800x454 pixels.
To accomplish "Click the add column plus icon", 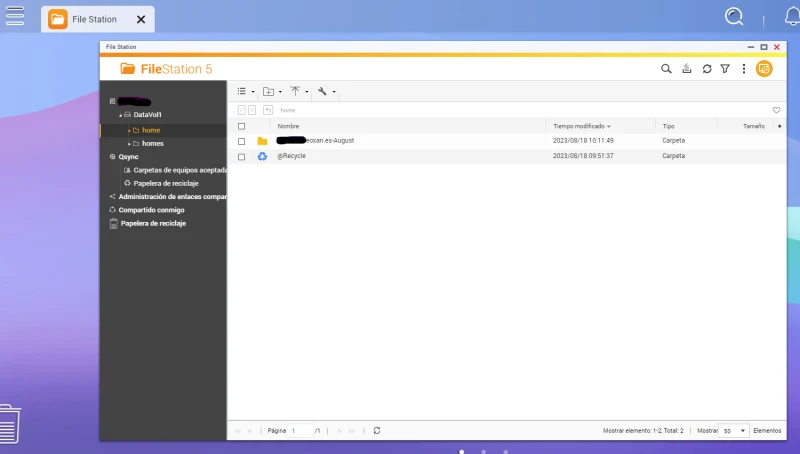I will point(780,126).
